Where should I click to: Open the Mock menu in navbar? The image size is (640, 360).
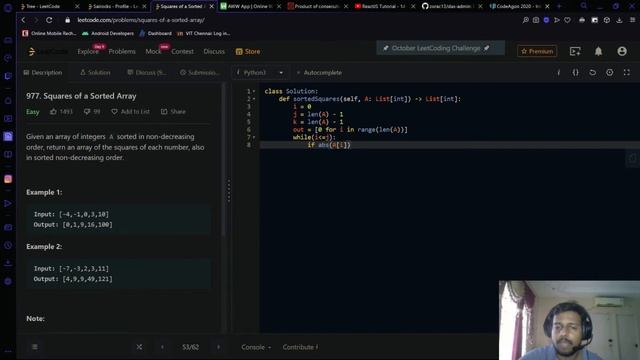pyautogui.click(x=153, y=51)
